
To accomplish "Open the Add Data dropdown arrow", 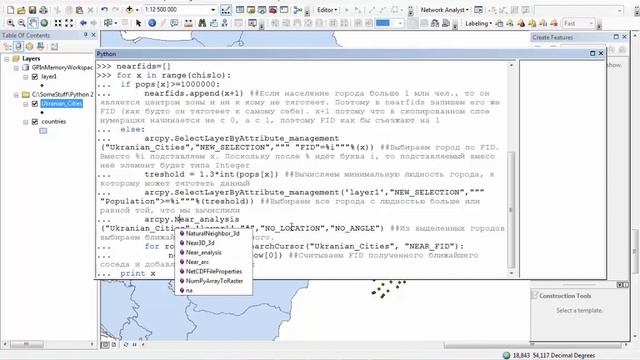I will (137, 10).
